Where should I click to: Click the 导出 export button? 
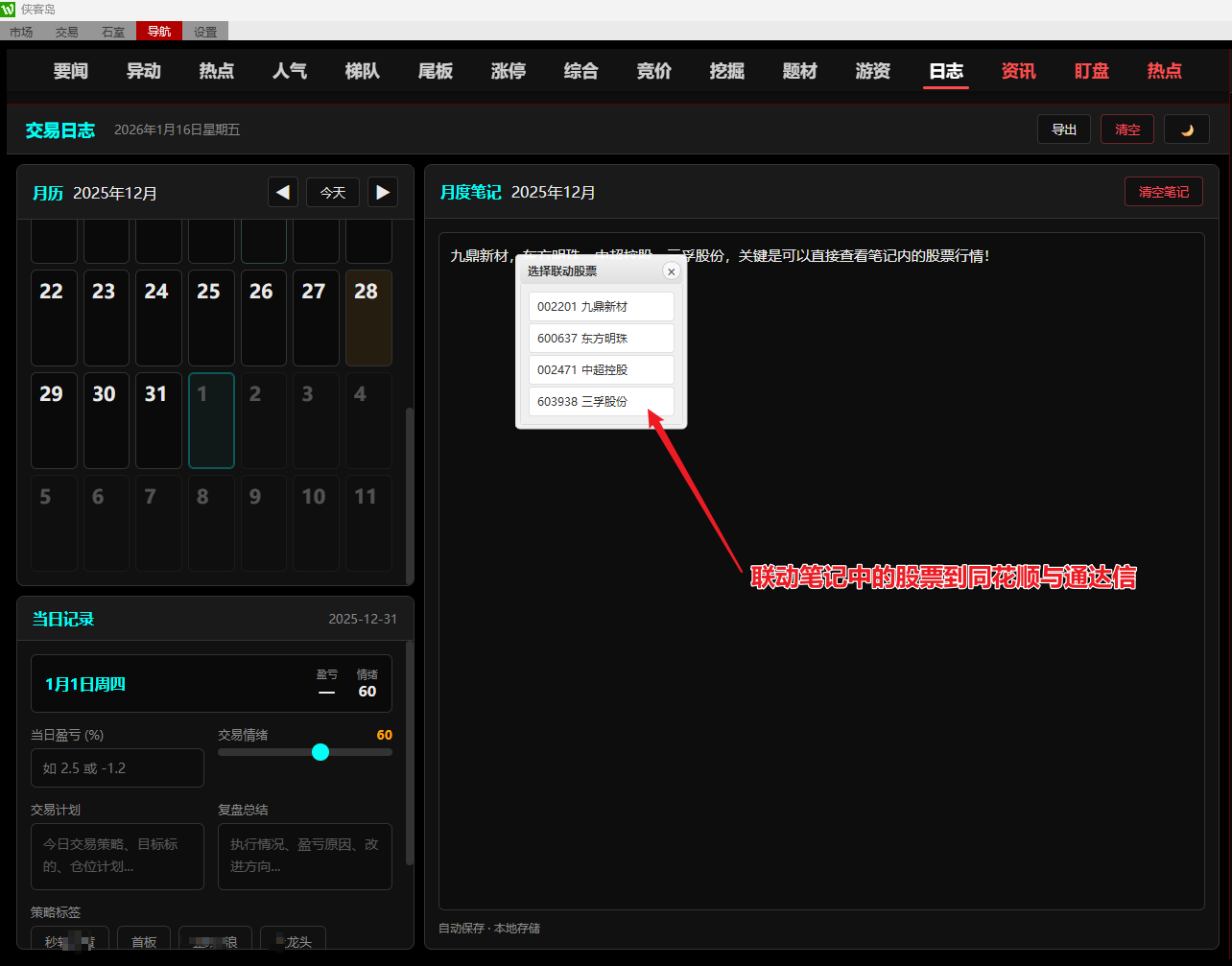[x=1064, y=130]
